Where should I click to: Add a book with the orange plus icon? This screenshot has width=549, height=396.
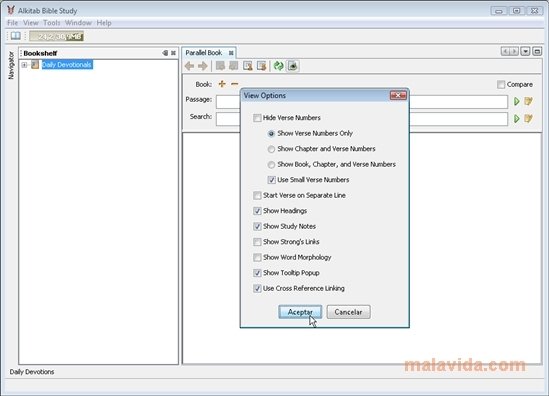[x=222, y=84]
